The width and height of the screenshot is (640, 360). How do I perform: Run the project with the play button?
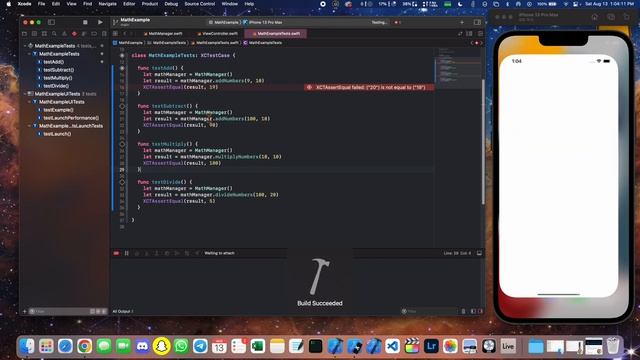pyautogui.click(x=100, y=22)
